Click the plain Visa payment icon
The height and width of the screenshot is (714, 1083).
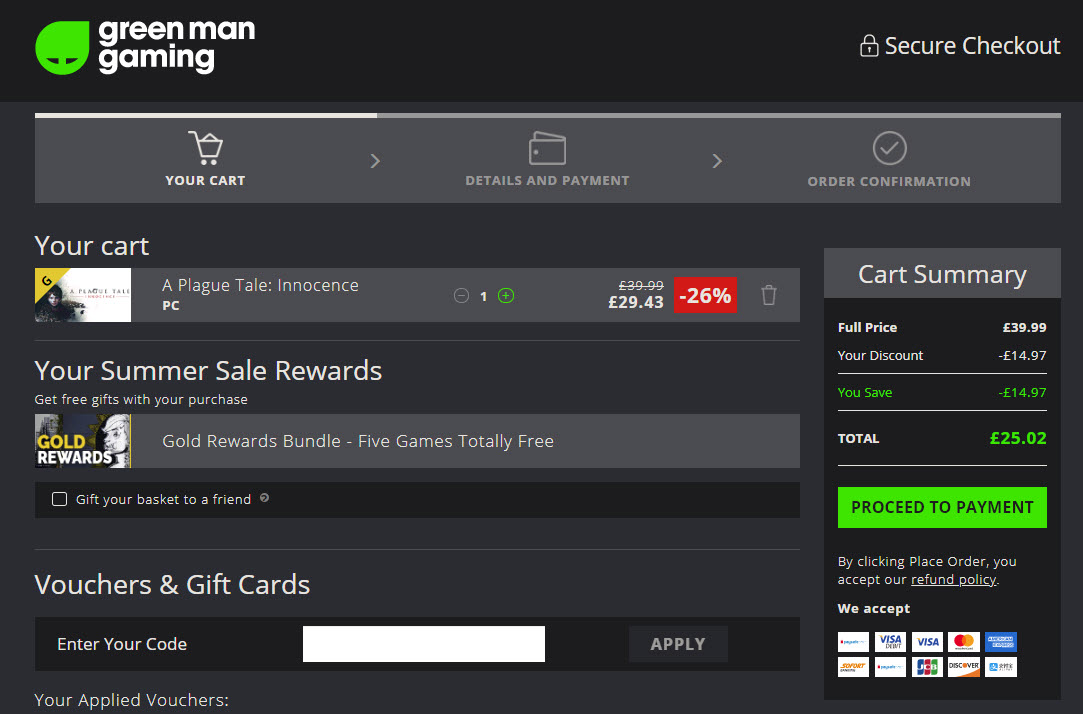point(927,641)
